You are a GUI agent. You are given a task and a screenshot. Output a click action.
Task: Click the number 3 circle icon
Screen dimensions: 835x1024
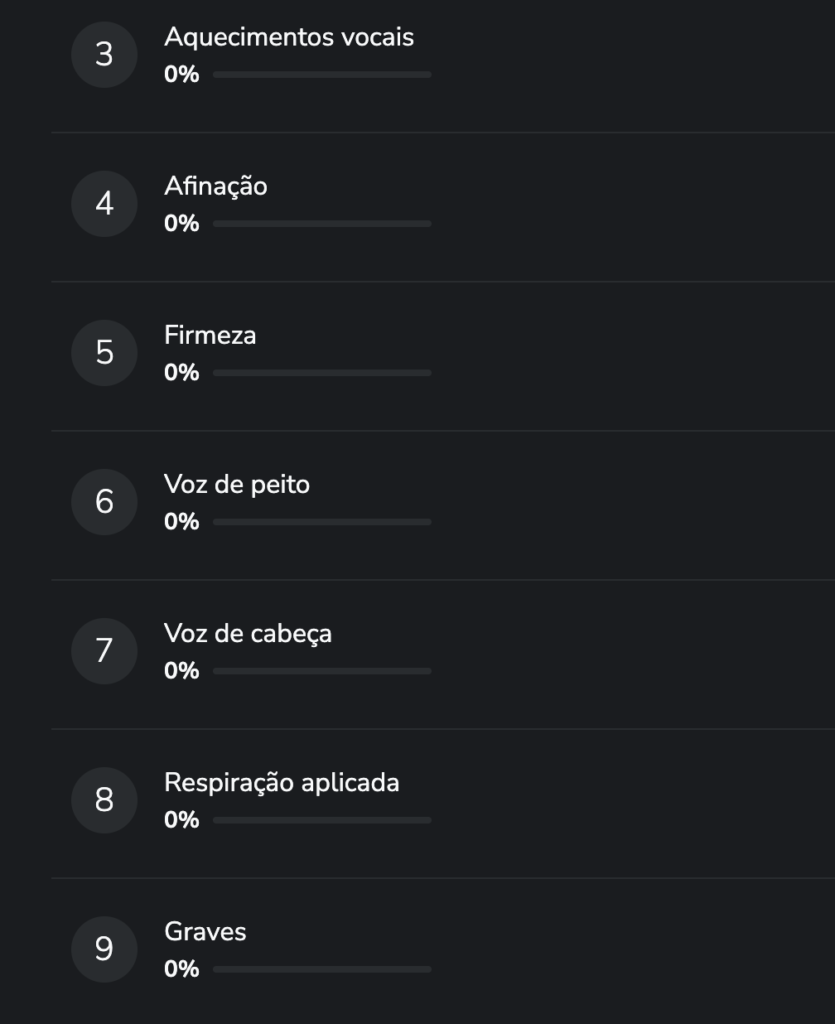104,55
